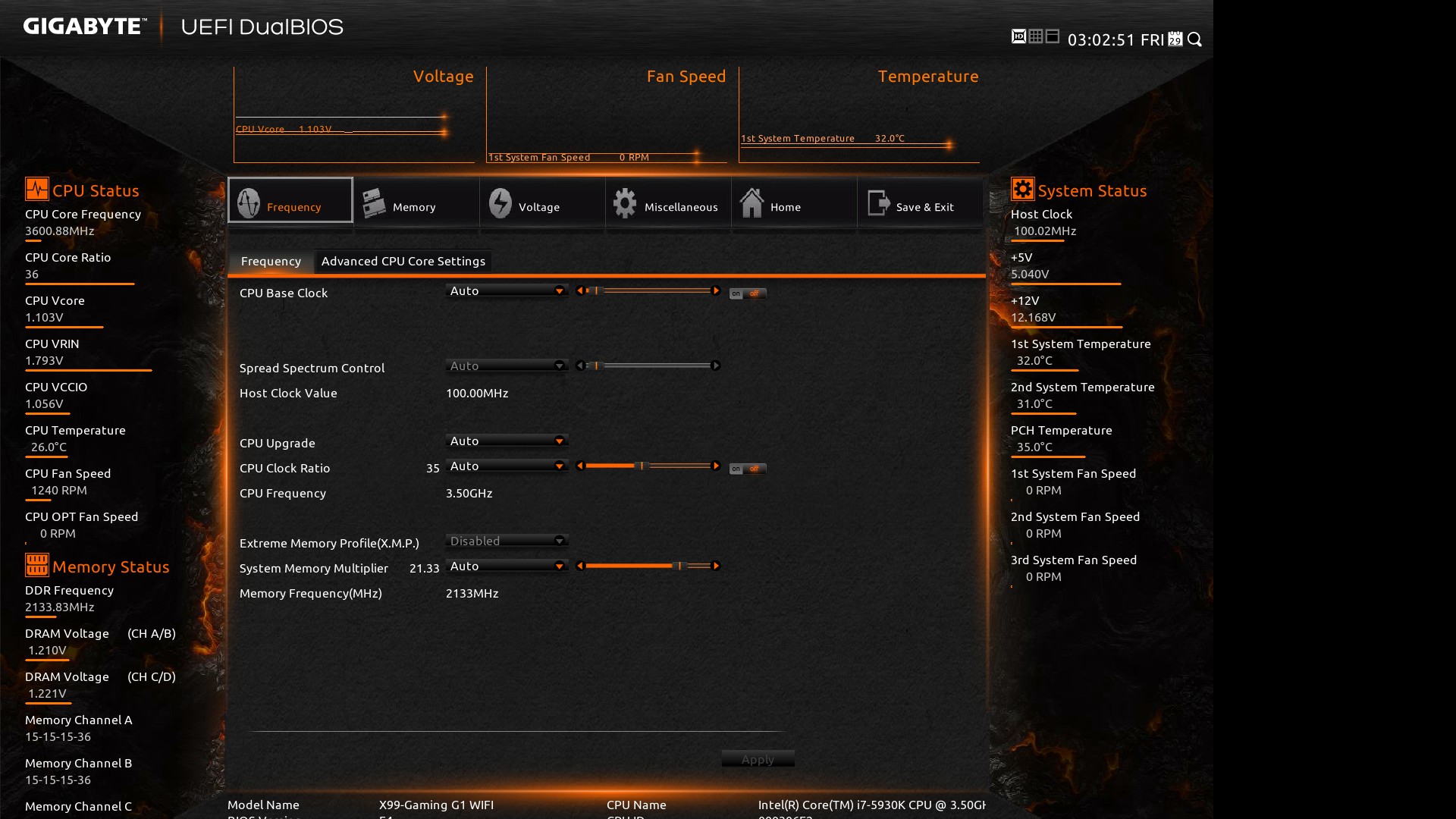Click the CPU Status pulse icon
The height and width of the screenshot is (819, 1456).
(36, 189)
